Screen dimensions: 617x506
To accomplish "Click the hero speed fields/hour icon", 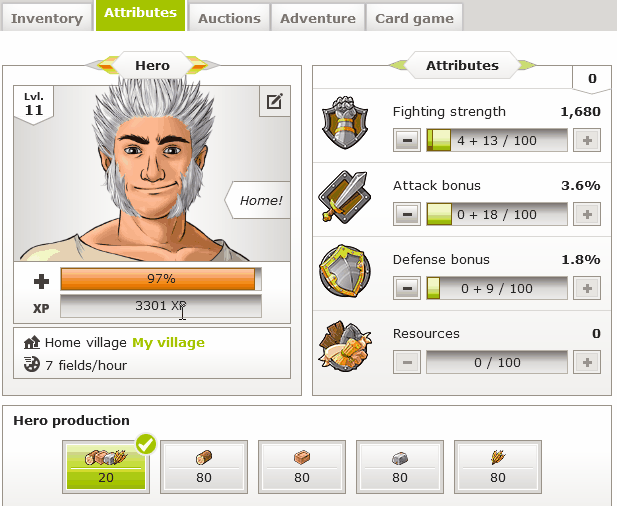I will [32, 364].
